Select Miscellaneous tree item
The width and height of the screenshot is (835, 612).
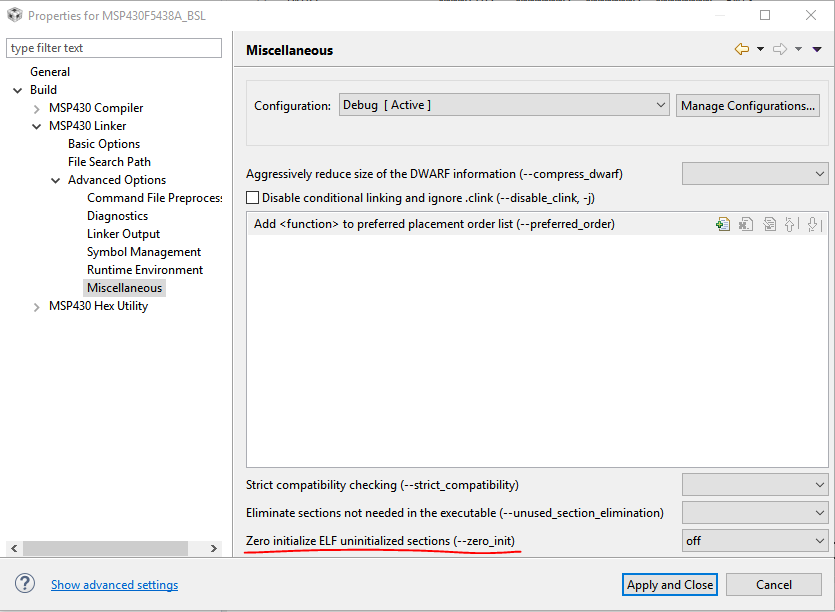tap(124, 288)
